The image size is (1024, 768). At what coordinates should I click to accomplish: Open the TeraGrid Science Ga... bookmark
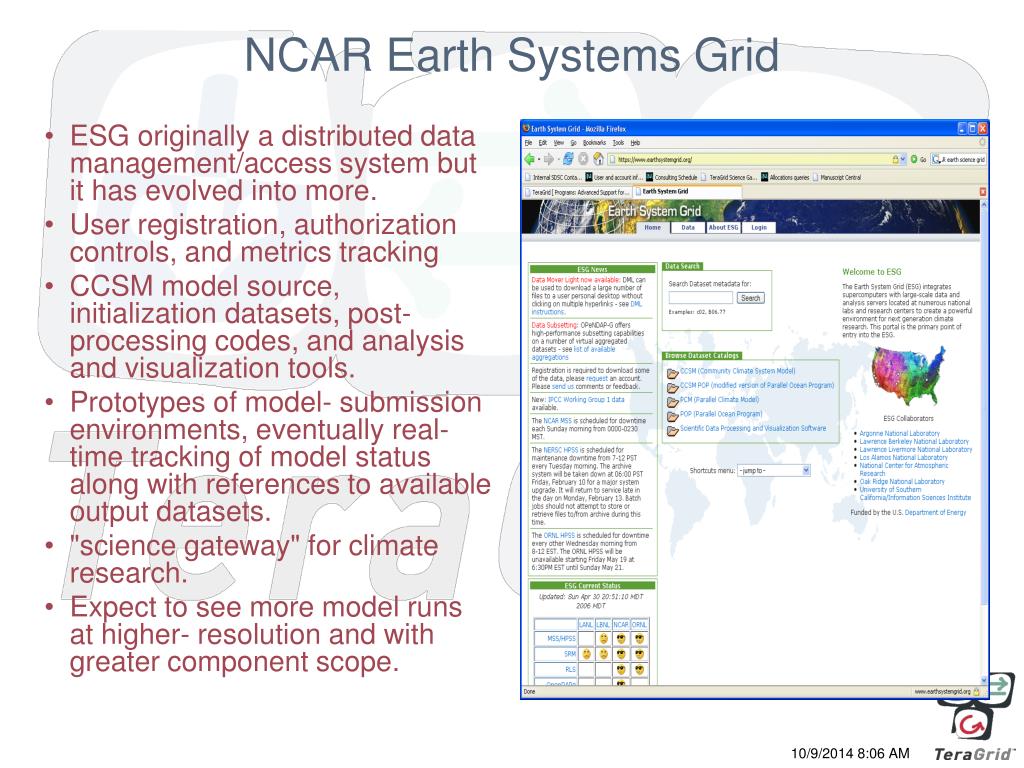pyautogui.click(x=728, y=177)
